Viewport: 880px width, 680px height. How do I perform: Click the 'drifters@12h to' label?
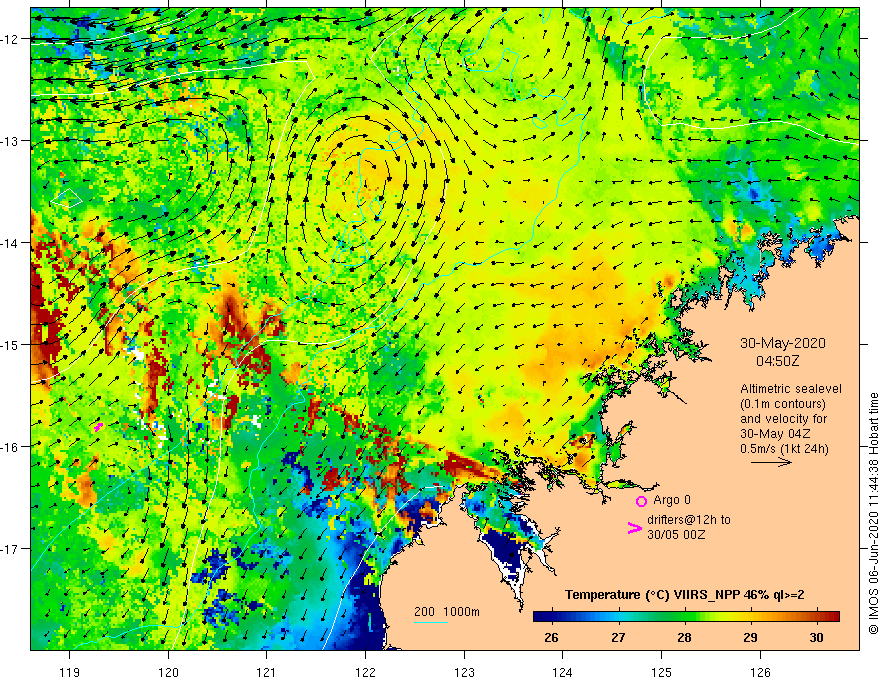[689, 520]
